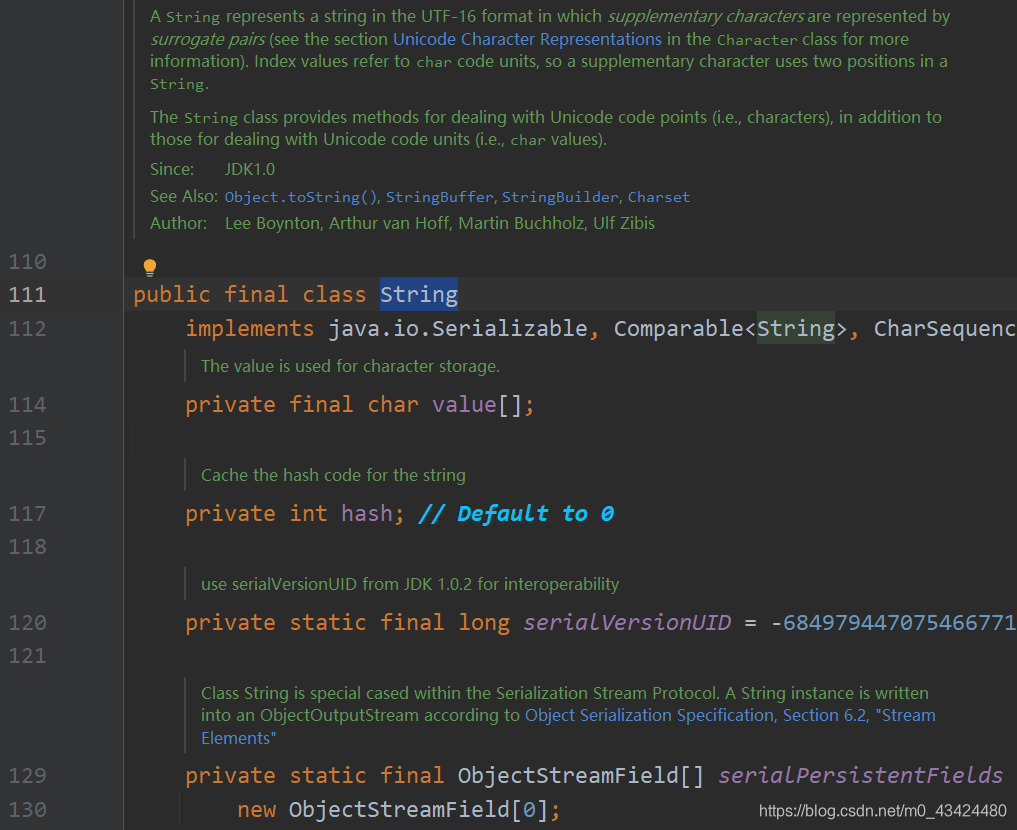Click the 'hash' field identifier
The height and width of the screenshot is (830, 1017).
pos(367,514)
